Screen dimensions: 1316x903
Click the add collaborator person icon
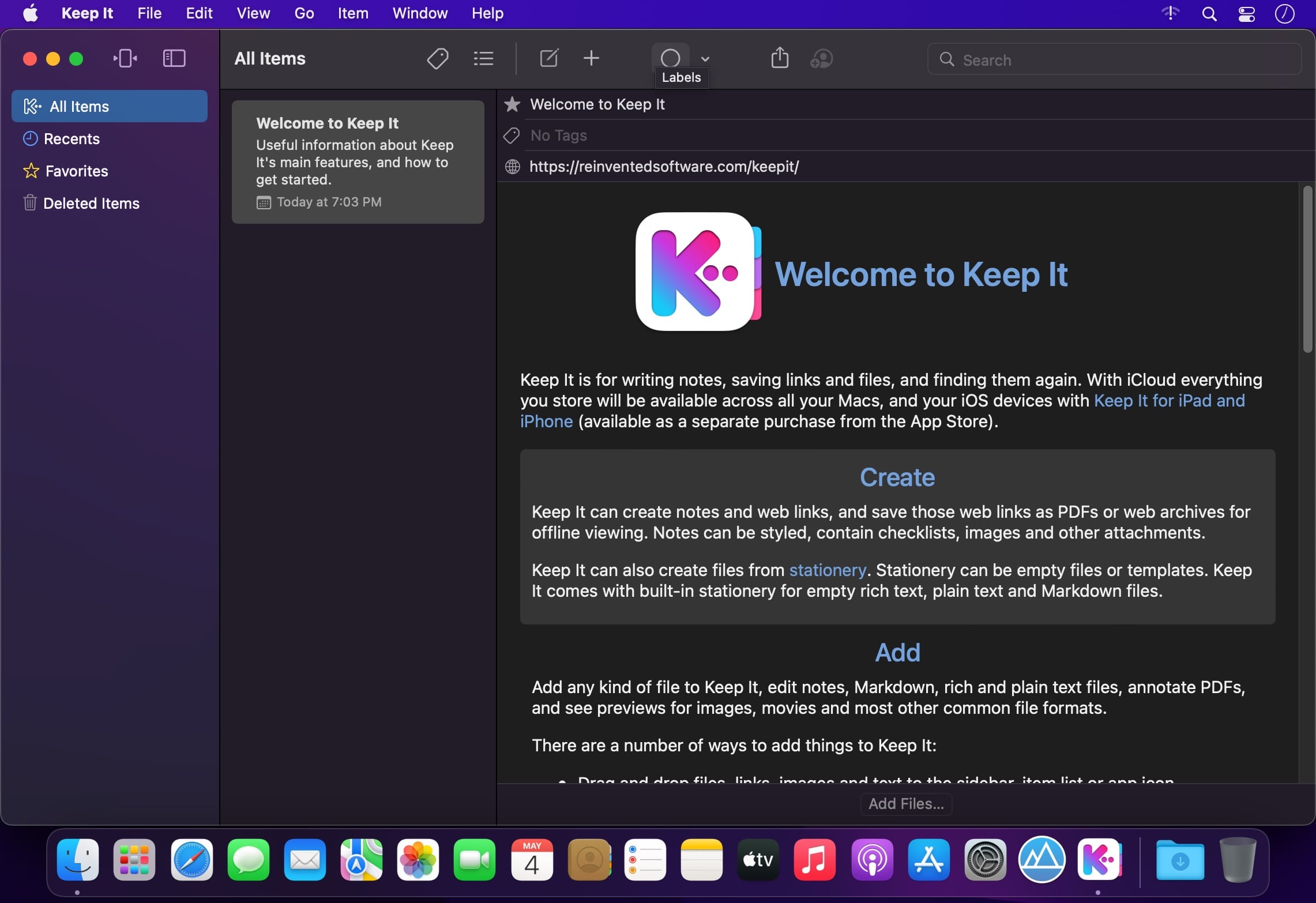[x=821, y=58]
